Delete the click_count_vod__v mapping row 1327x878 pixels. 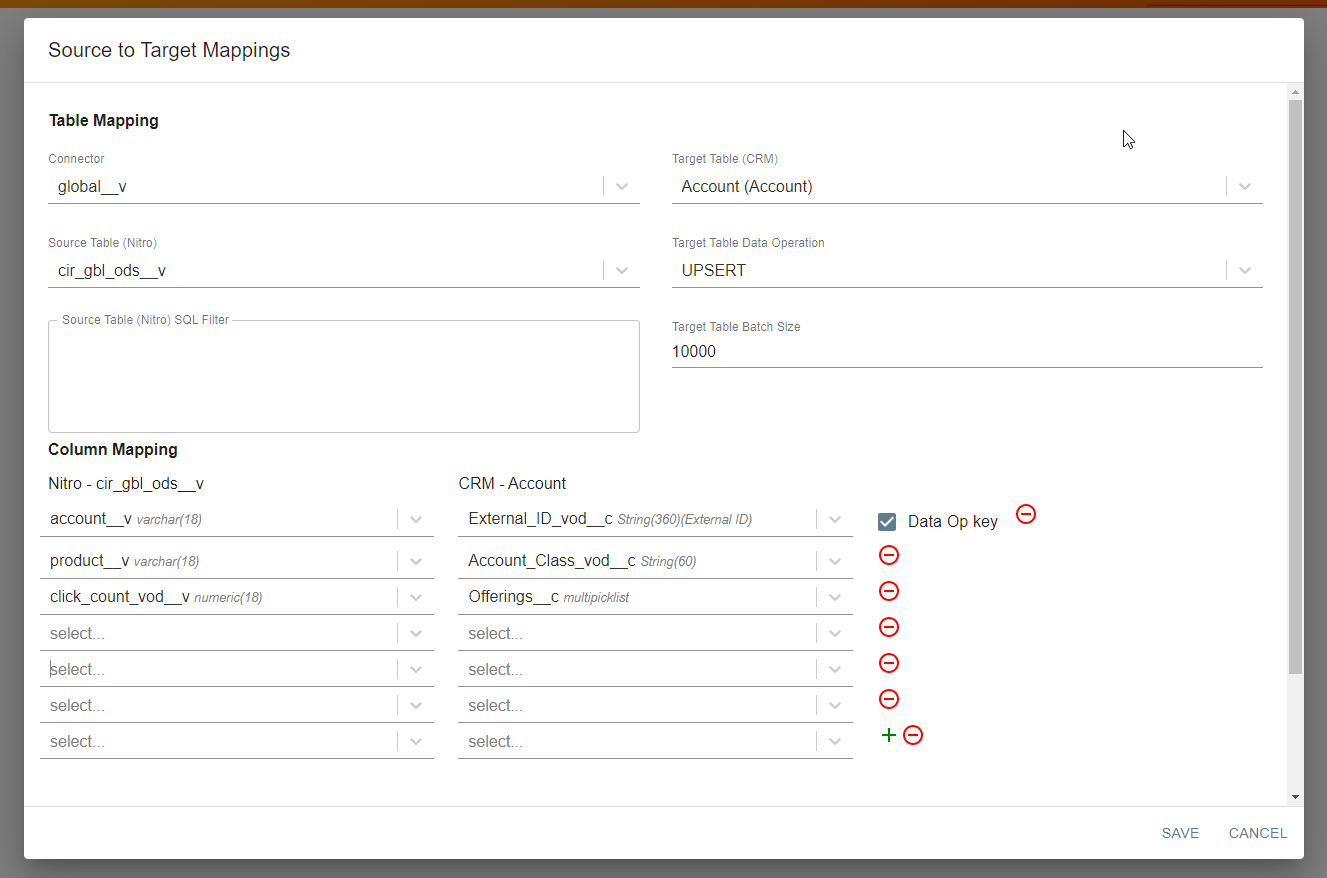pyautogui.click(x=889, y=591)
